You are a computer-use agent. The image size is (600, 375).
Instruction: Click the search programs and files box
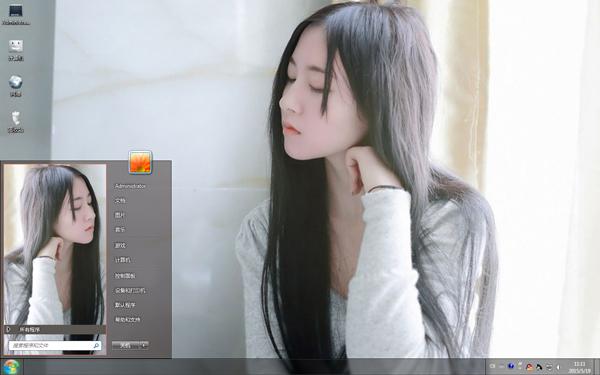click(x=55, y=346)
